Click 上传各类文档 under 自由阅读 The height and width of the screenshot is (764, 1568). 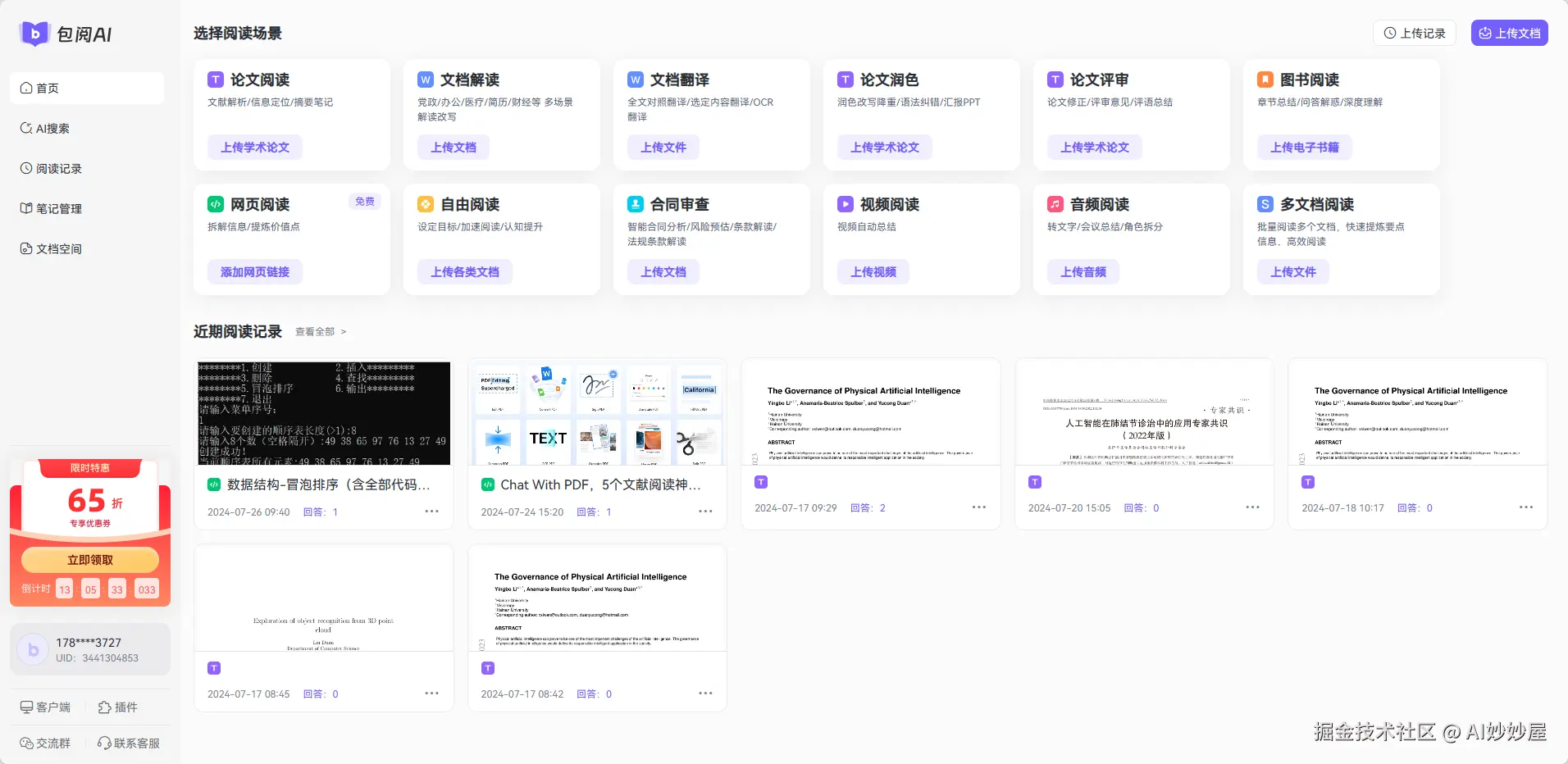tap(465, 272)
